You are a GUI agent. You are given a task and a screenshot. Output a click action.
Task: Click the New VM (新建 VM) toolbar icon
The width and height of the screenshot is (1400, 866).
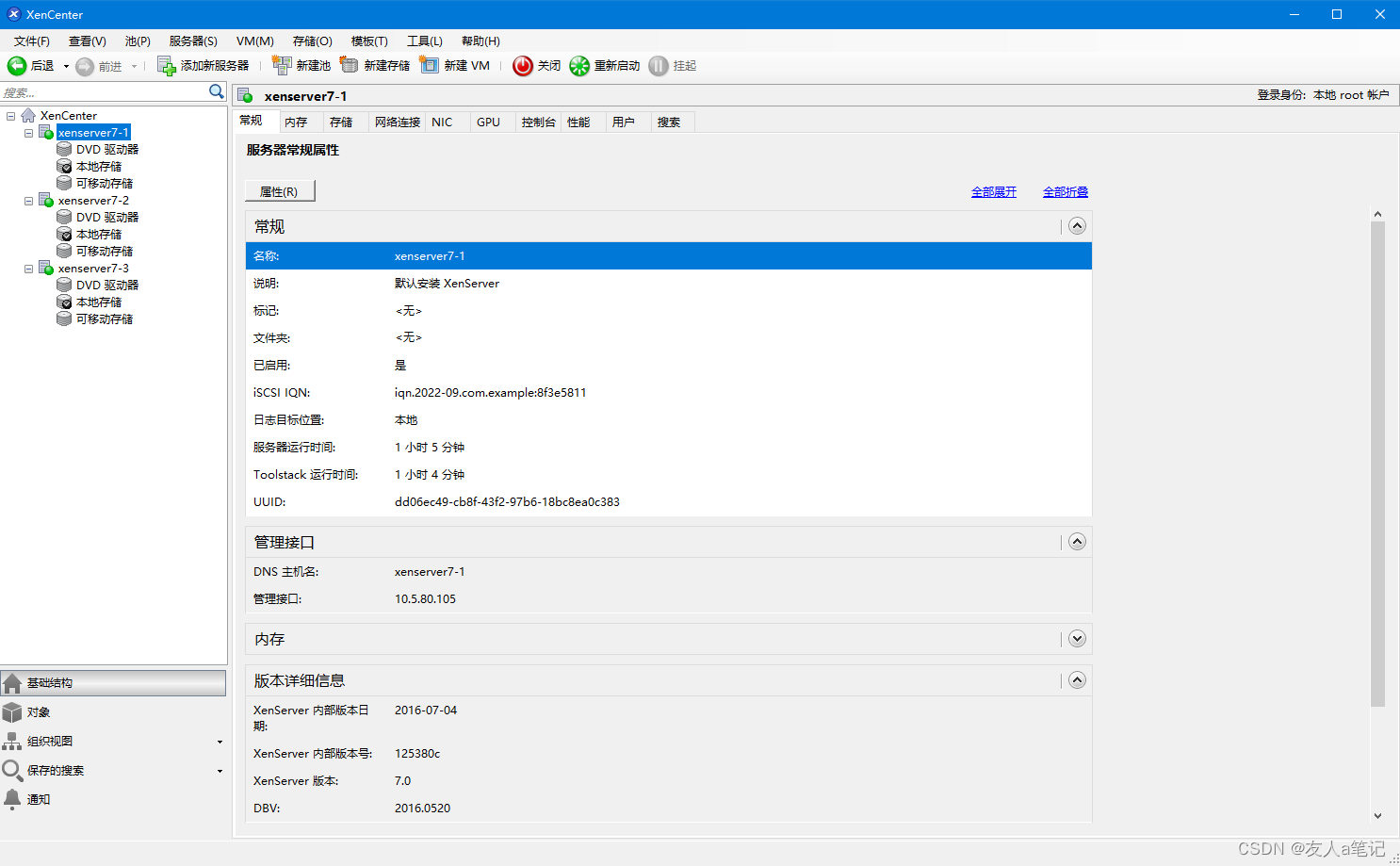tap(430, 65)
